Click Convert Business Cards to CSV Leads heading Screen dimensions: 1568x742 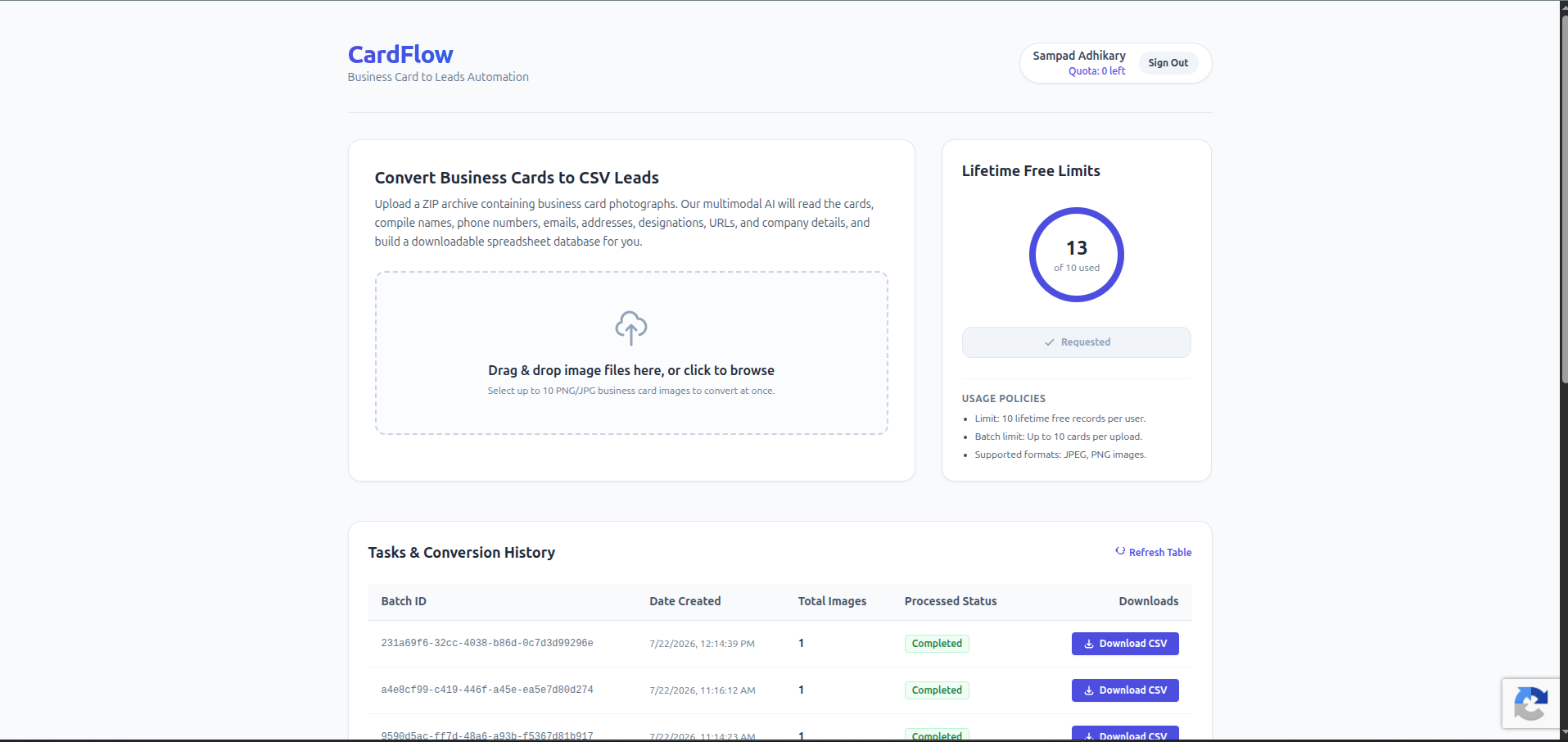pyautogui.click(x=517, y=178)
